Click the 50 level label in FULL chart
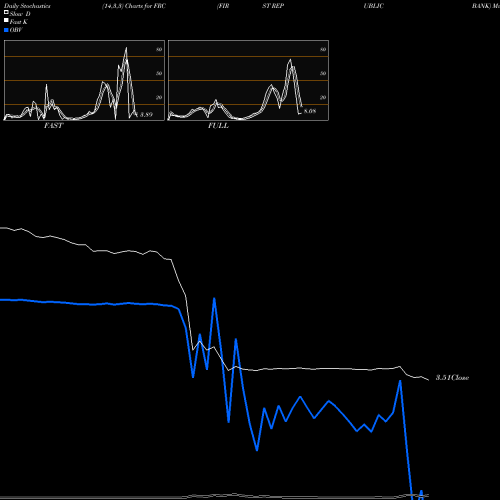Viewport: 500px width, 500px height. pos(323,73)
